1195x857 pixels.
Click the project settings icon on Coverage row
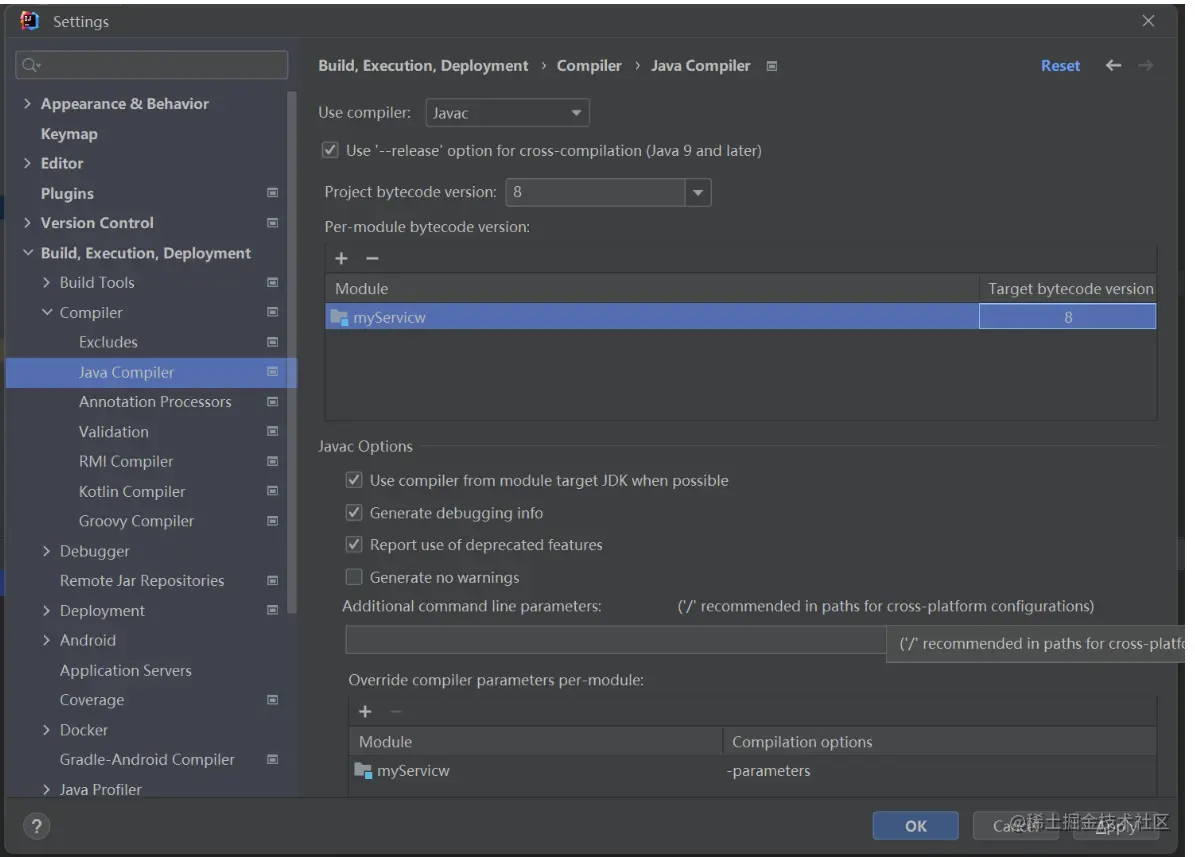272,700
